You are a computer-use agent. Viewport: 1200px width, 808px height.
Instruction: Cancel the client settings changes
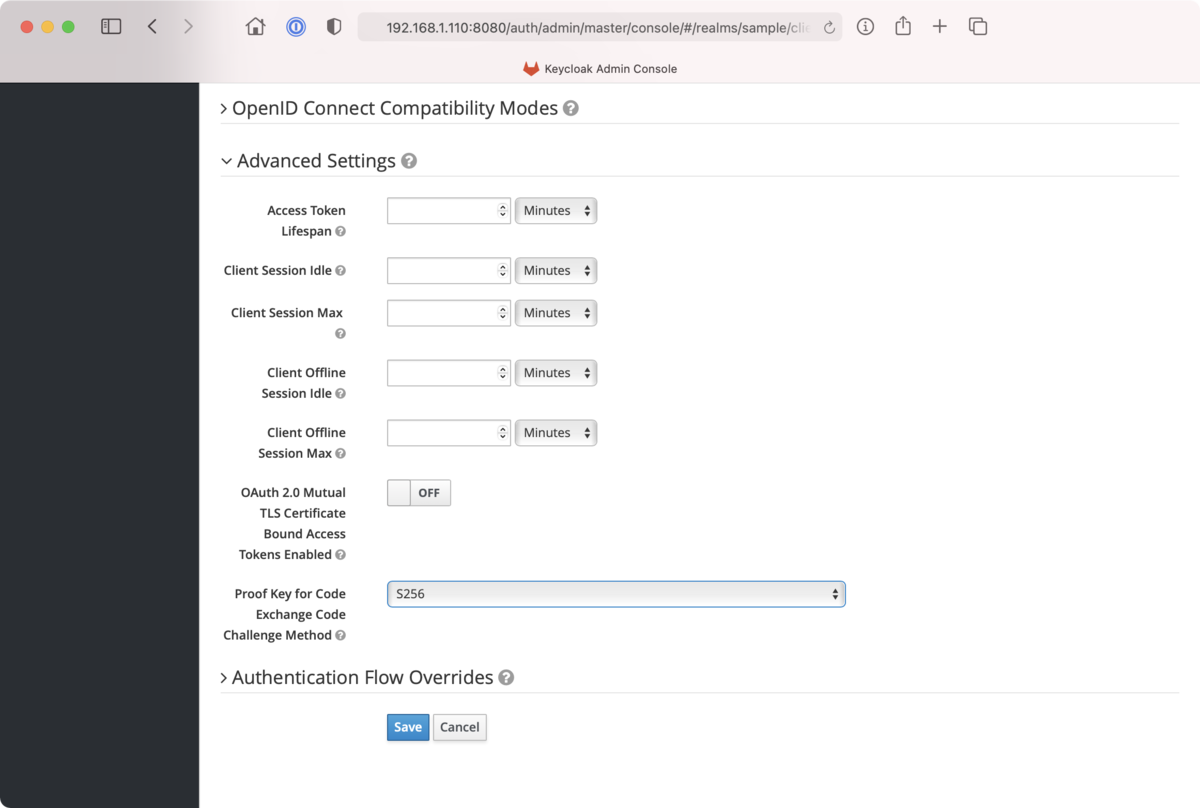click(x=460, y=727)
